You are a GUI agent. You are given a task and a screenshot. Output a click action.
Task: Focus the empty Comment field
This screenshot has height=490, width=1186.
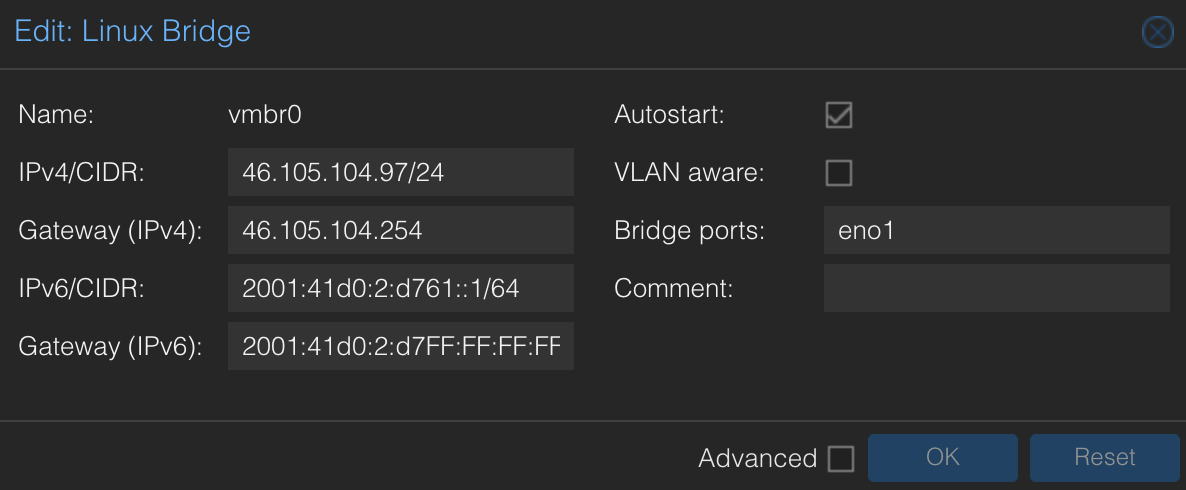click(997, 288)
